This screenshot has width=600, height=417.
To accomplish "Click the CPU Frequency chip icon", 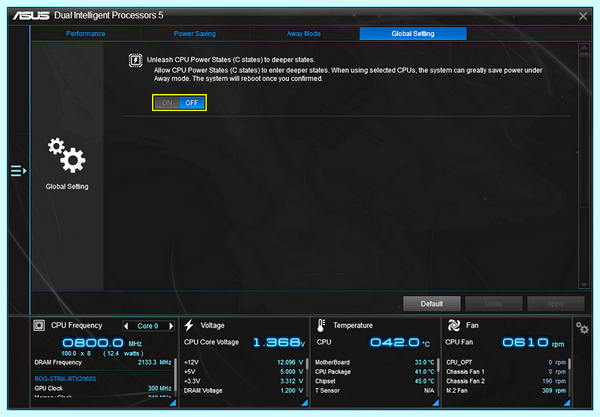I will (39, 326).
